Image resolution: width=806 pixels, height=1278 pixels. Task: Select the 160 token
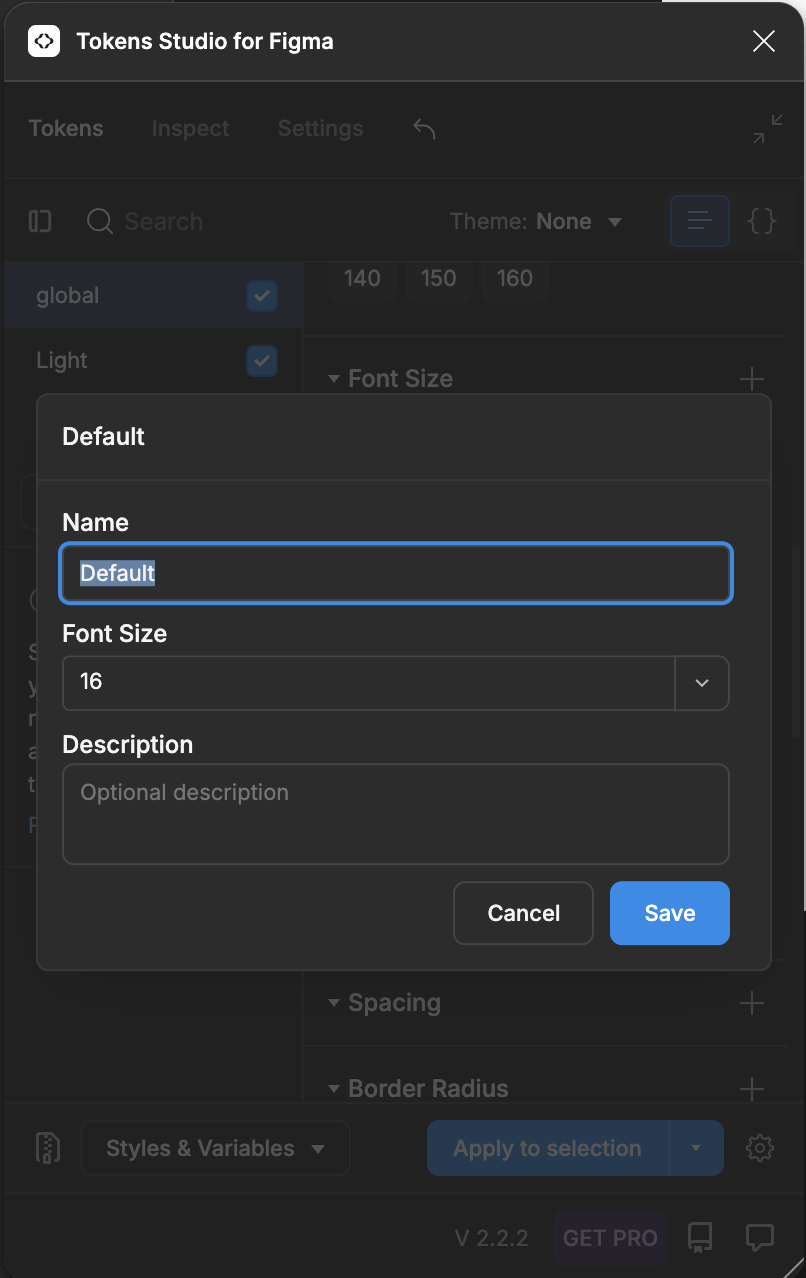(x=514, y=278)
